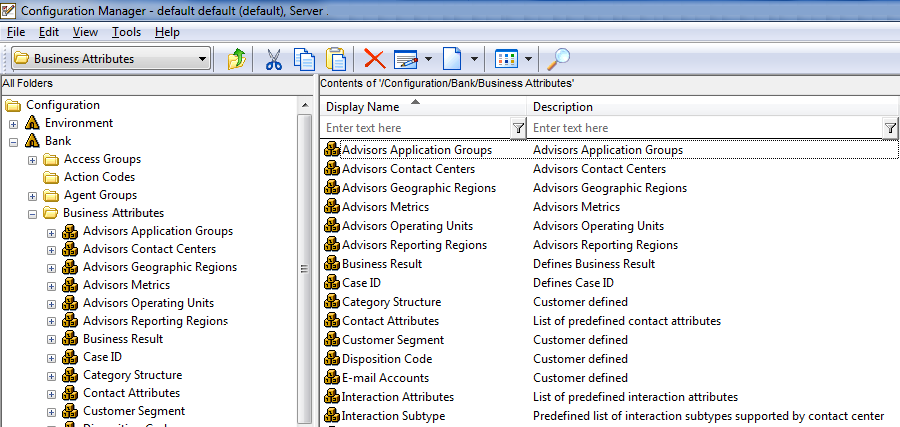The height and width of the screenshot is (427, 900).
Task: Select Contact Attributes in tree
Action: point(131,393)
